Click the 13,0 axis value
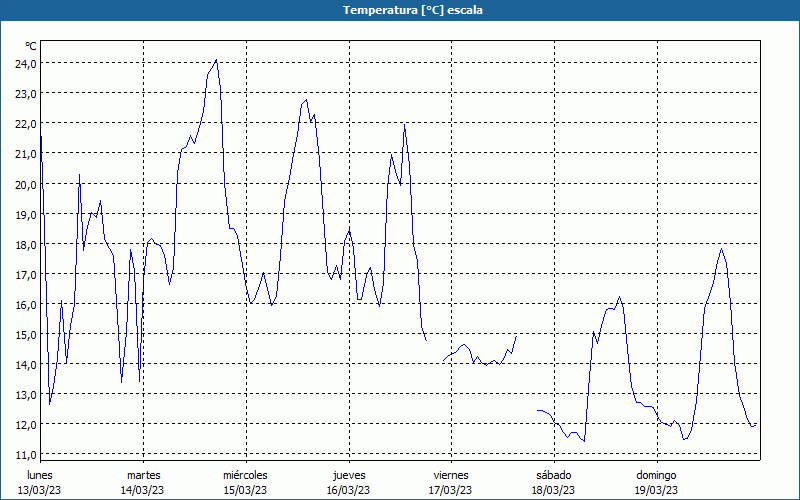This screenshot has height=500, width=800. click(x=27, y=395)
